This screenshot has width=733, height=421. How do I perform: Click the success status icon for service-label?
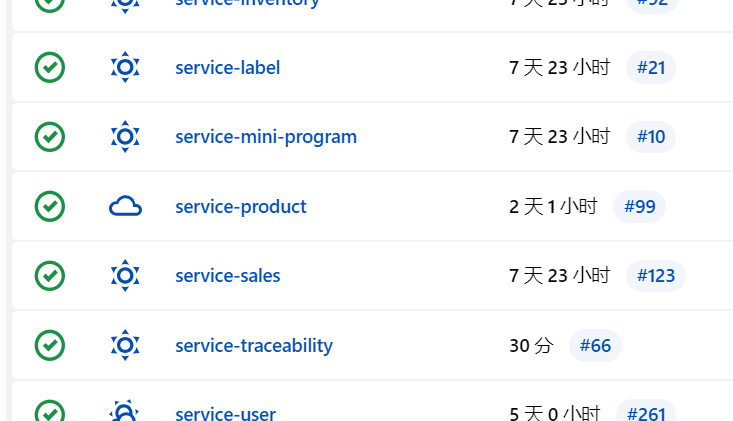tap(50, 67)
